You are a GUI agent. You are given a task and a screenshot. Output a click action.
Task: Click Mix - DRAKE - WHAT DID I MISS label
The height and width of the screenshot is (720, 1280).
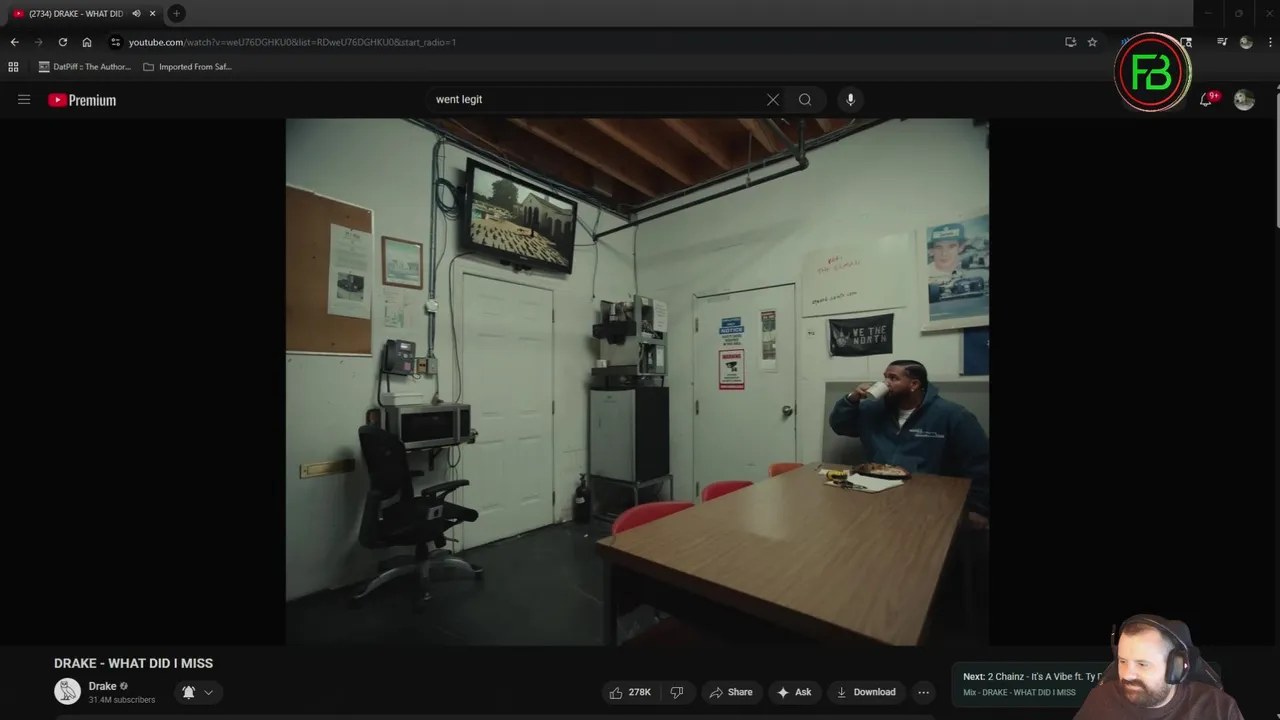(x=1019, y=693)
